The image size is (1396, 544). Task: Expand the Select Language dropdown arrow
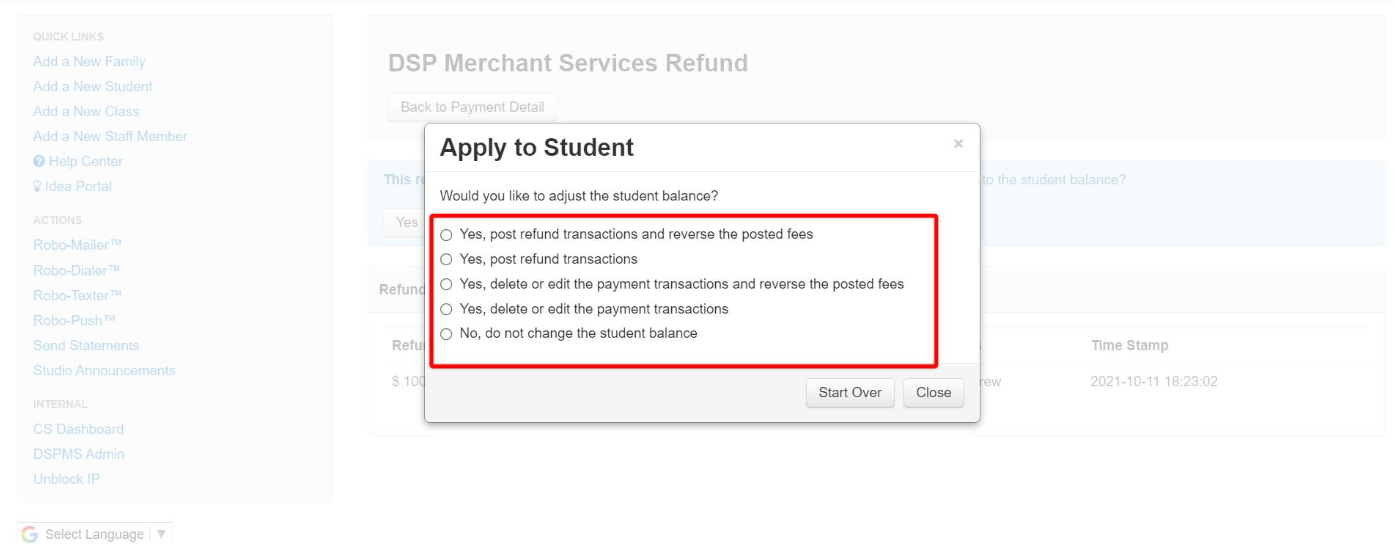(x=161, y=534)
